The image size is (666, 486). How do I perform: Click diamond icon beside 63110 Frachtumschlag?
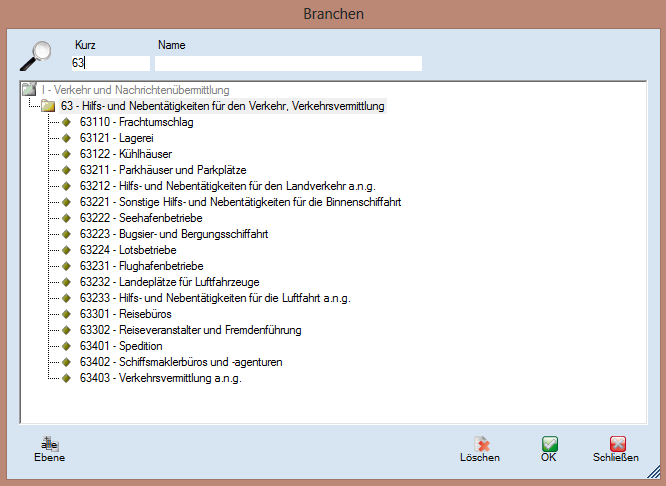(67, 122)
